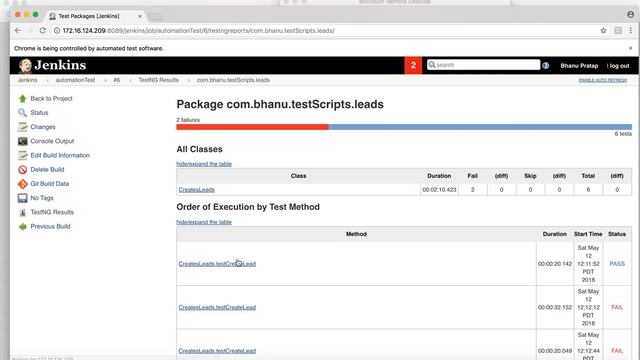Click the browser address bar URL
Screen dimensions: 640x360
[x=198, y=31]
